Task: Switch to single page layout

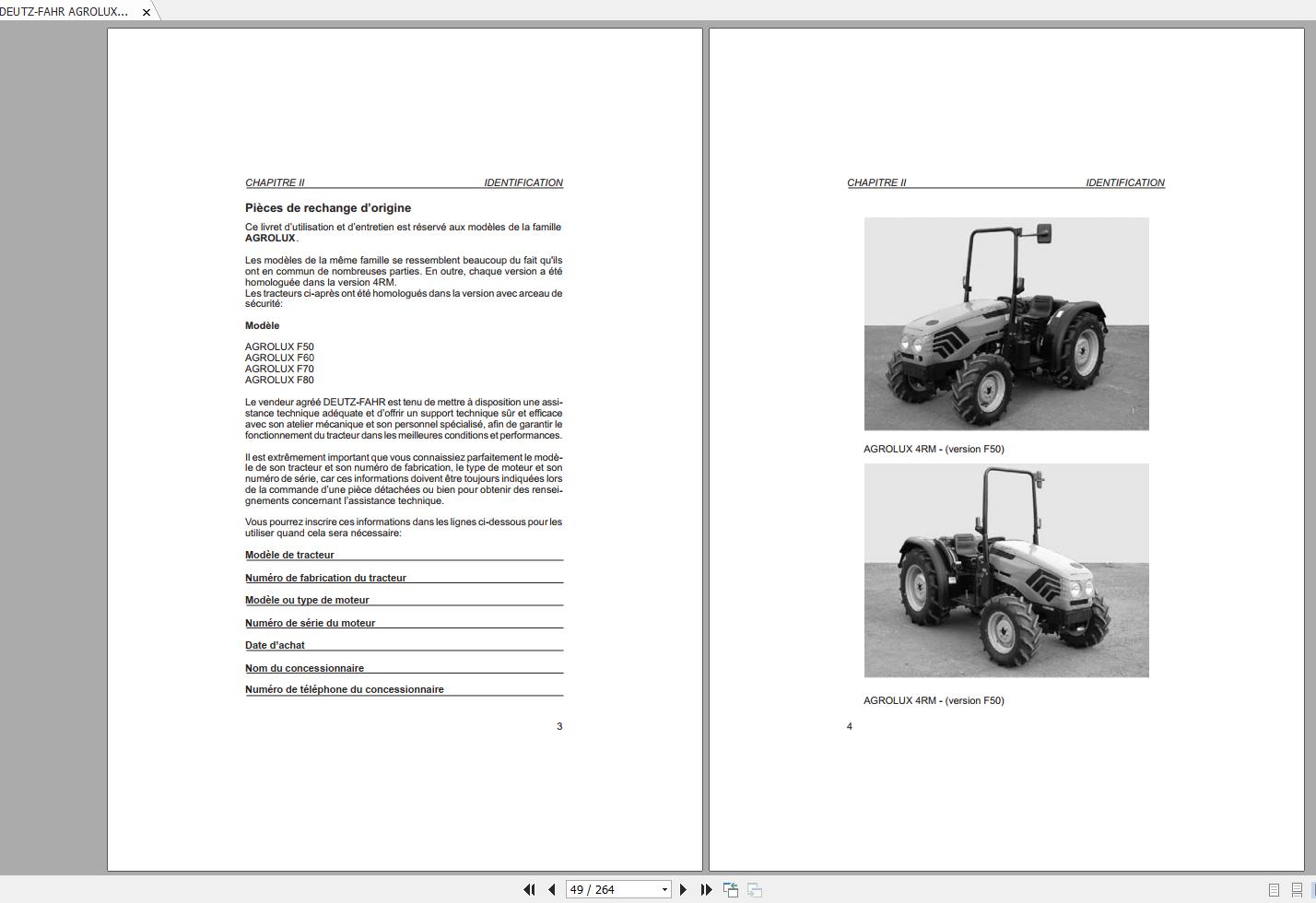Action: 1274,889
